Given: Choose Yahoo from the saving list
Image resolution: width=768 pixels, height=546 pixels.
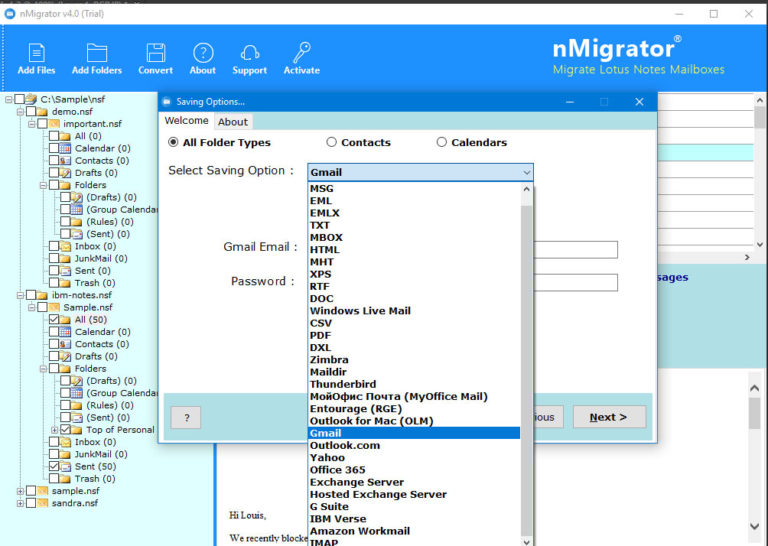Looking at the screenshot, I should (414, 458).
